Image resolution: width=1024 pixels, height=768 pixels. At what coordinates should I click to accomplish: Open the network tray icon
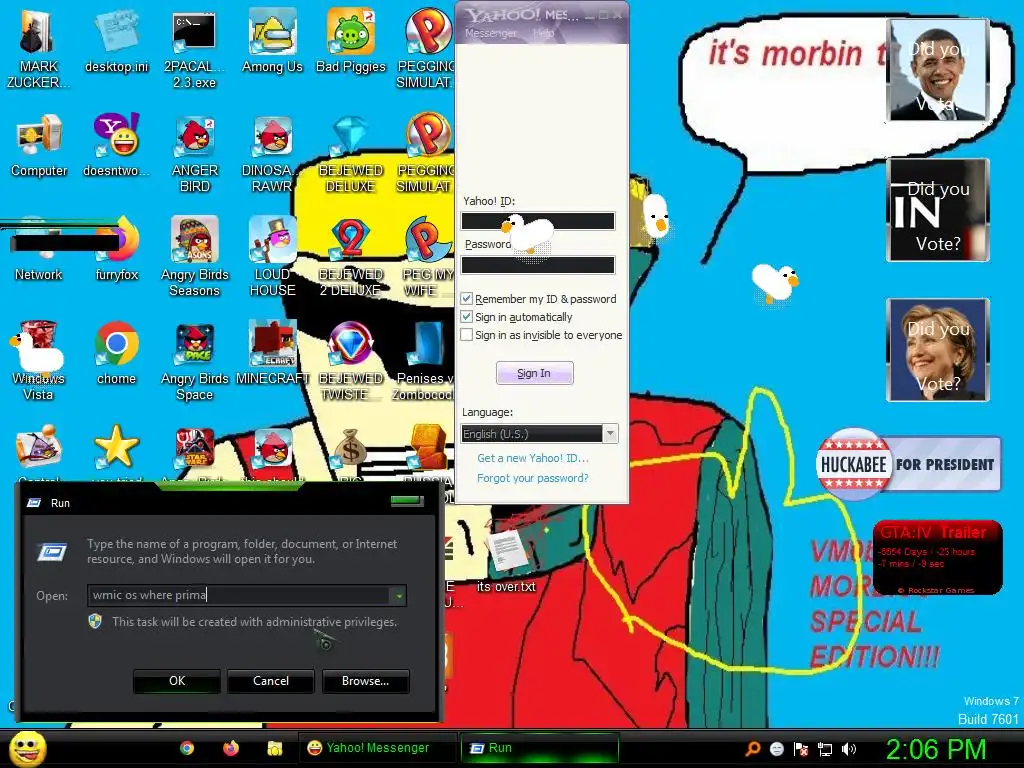click(x=825, y=749)
